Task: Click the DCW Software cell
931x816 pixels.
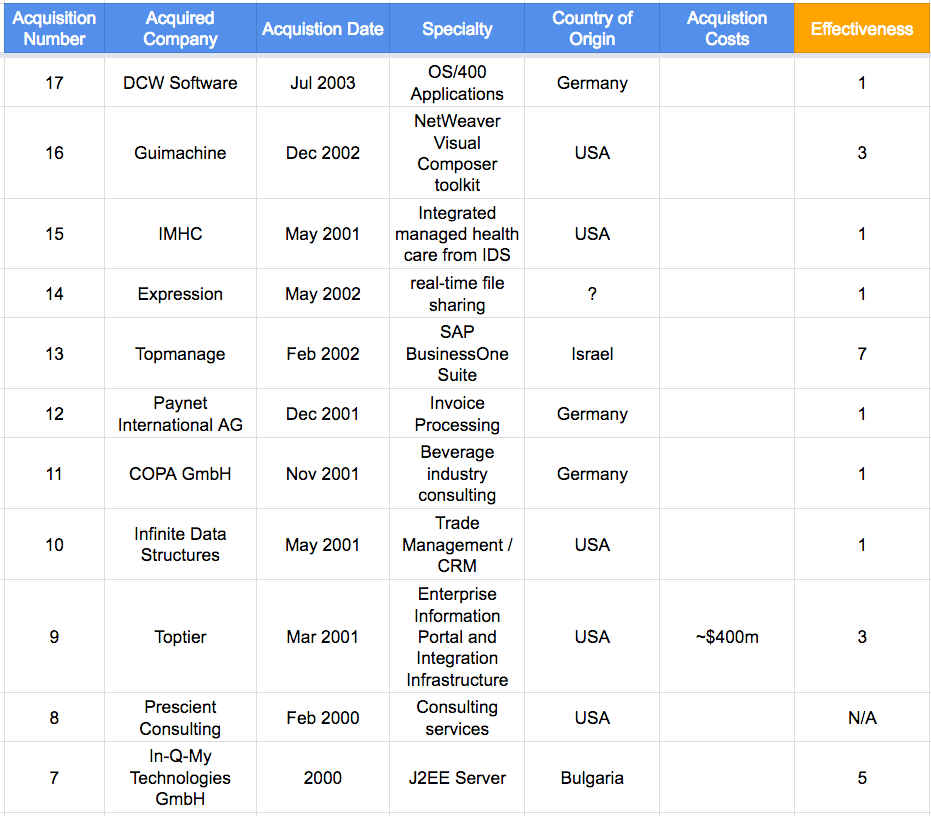Action: point(180,83)
